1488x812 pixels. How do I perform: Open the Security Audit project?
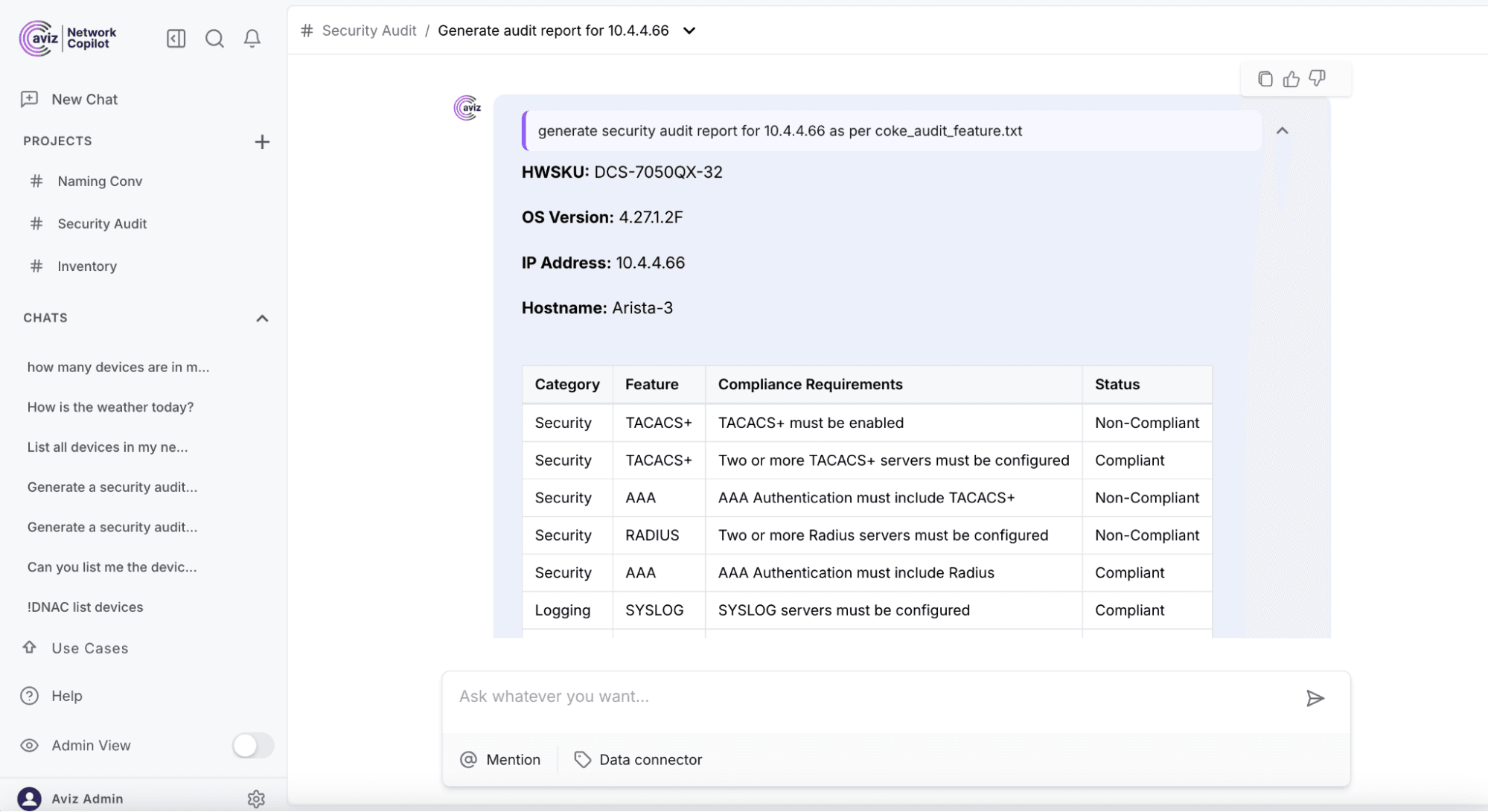(102, 223)
